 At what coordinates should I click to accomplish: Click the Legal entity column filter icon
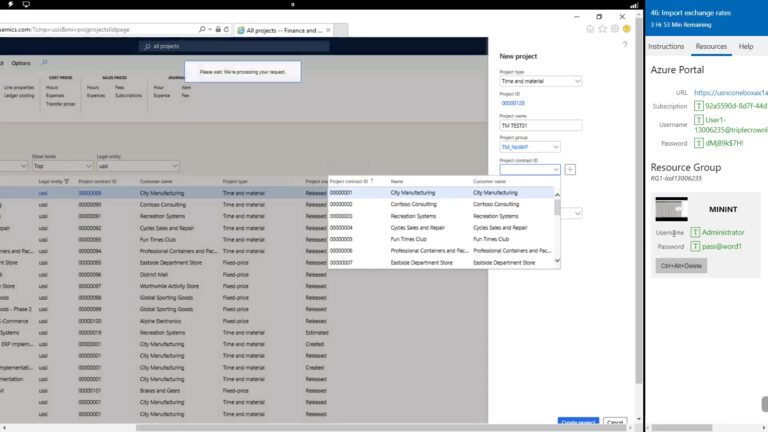pyautogui.click(x=67, y=181)
